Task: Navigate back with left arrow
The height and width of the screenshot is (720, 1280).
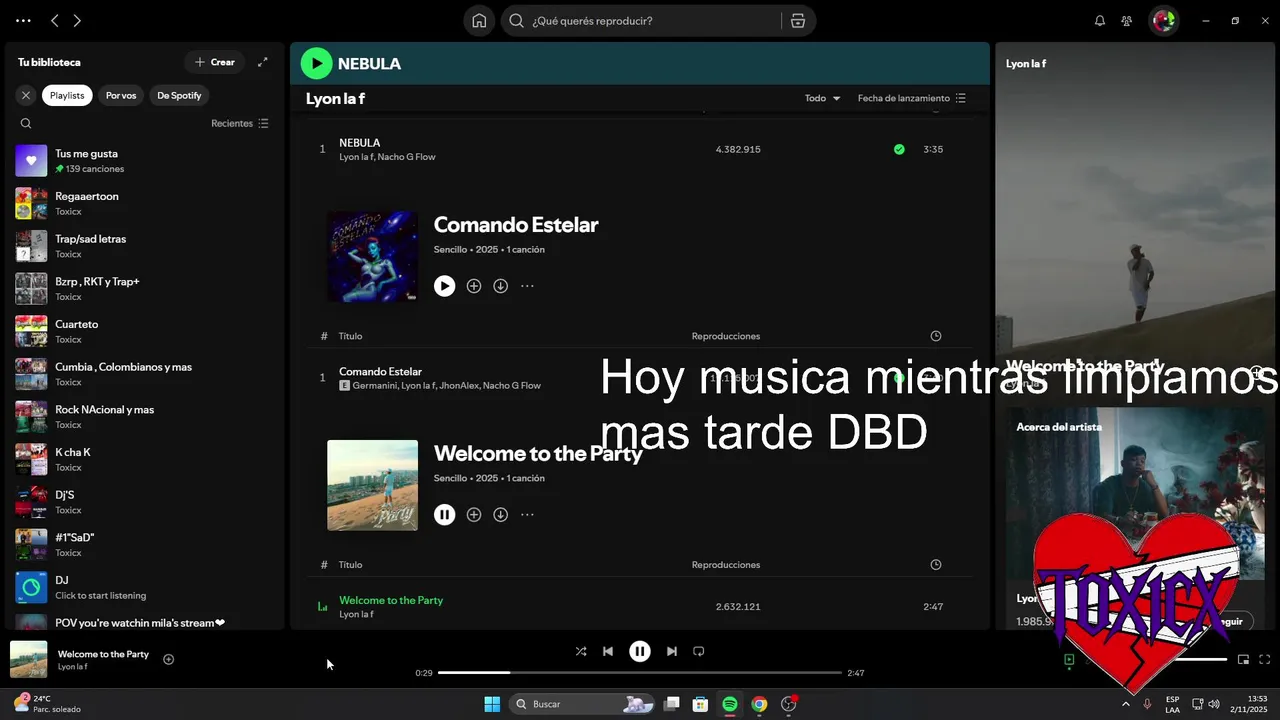Action: pyautogui.click(x=55, y=21)
